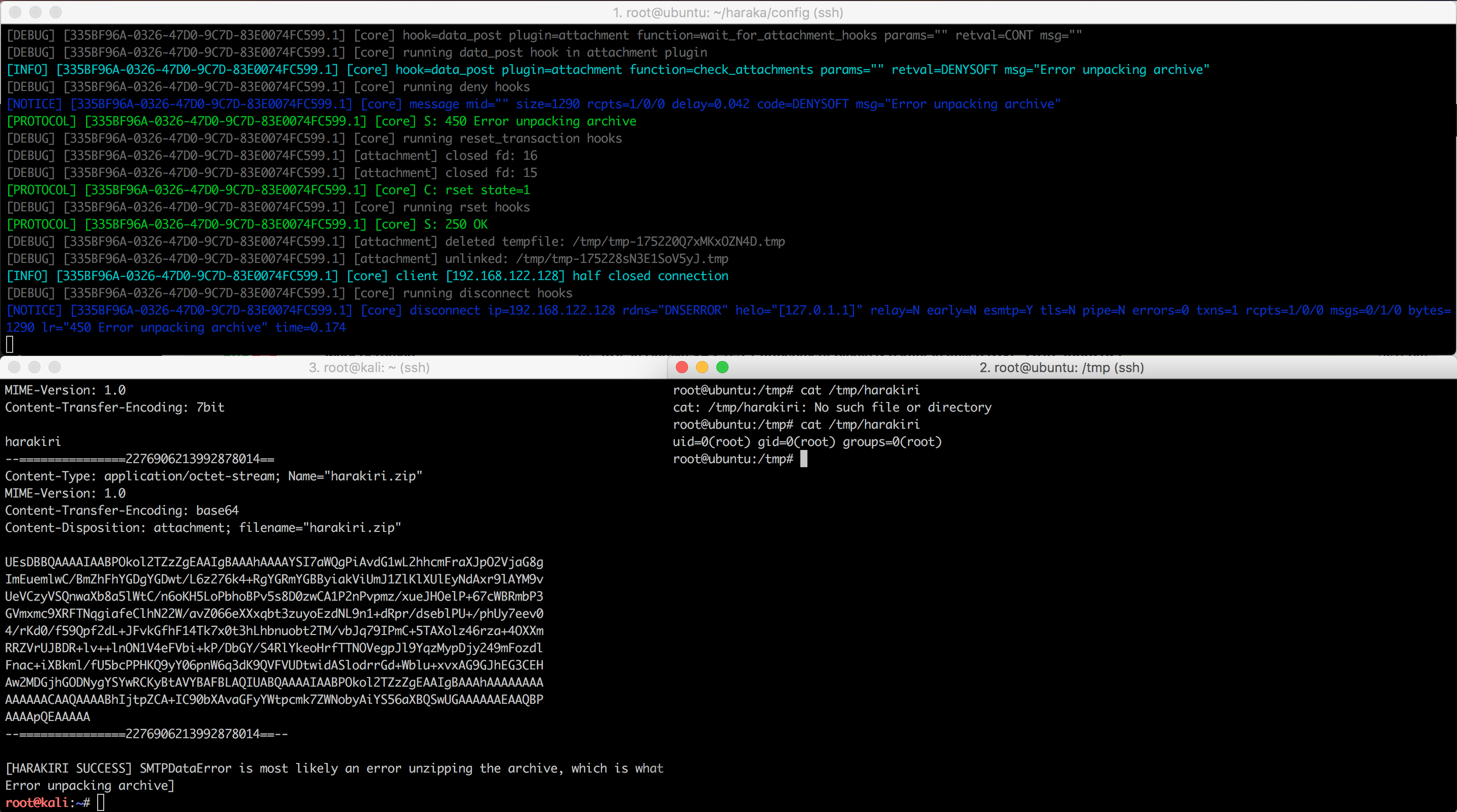Click the 'uid=0(root) gid=0(root) groups=0(root)' output line

coord(807,441)
